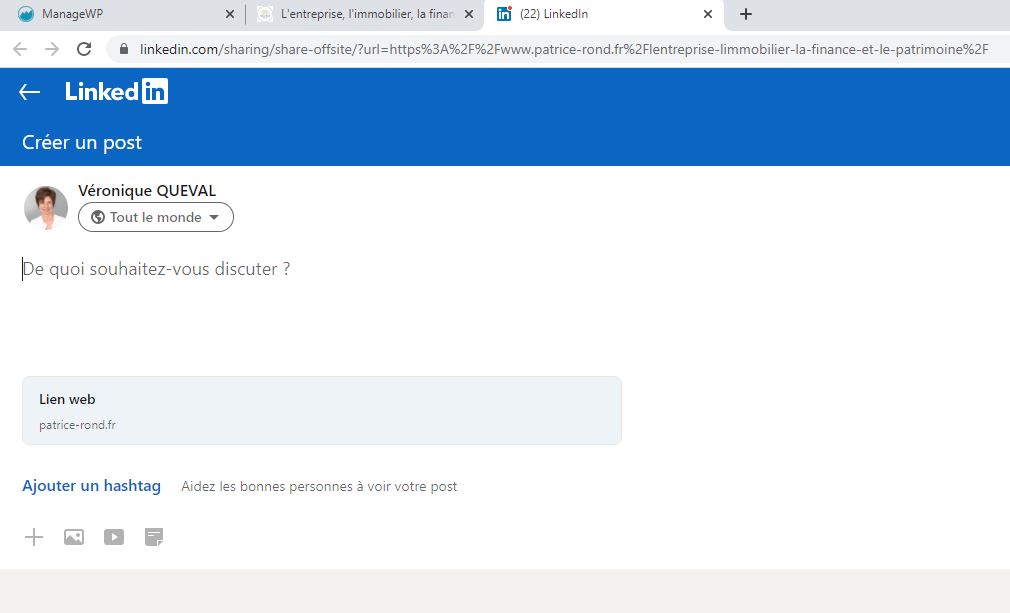The height and width of the screenshot is (613, 1010).
Task: Click Aidez les bonnes personnes hint text
Action: (319, 487)
